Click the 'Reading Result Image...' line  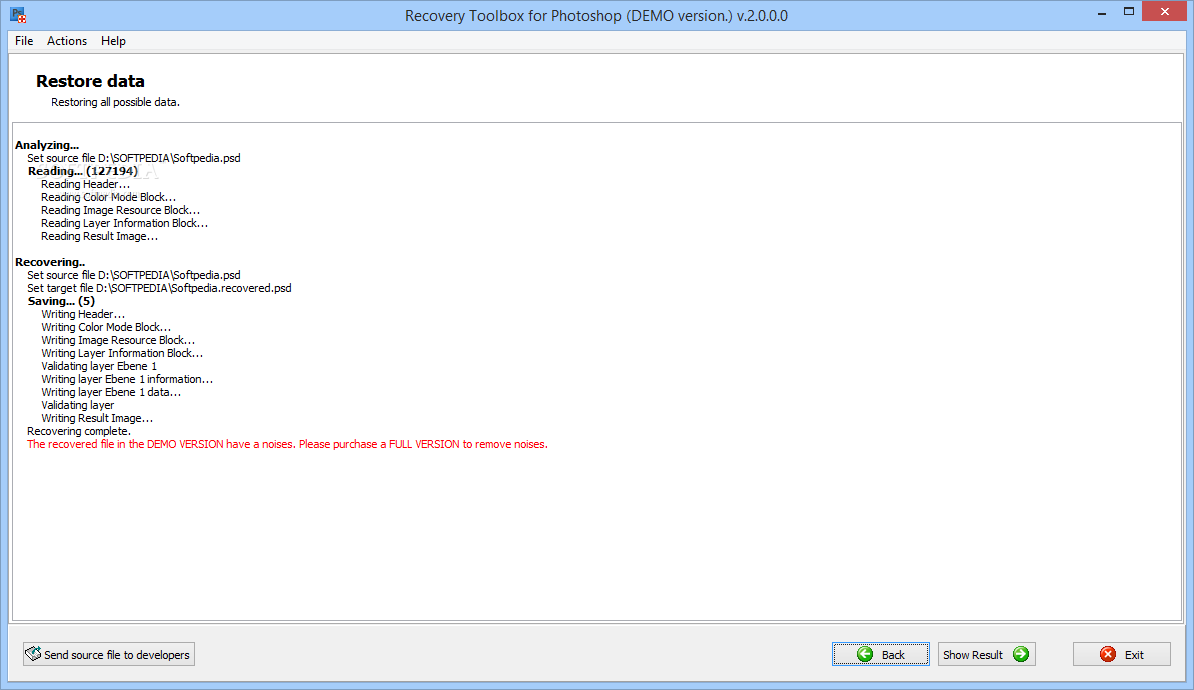pos(100,236)
